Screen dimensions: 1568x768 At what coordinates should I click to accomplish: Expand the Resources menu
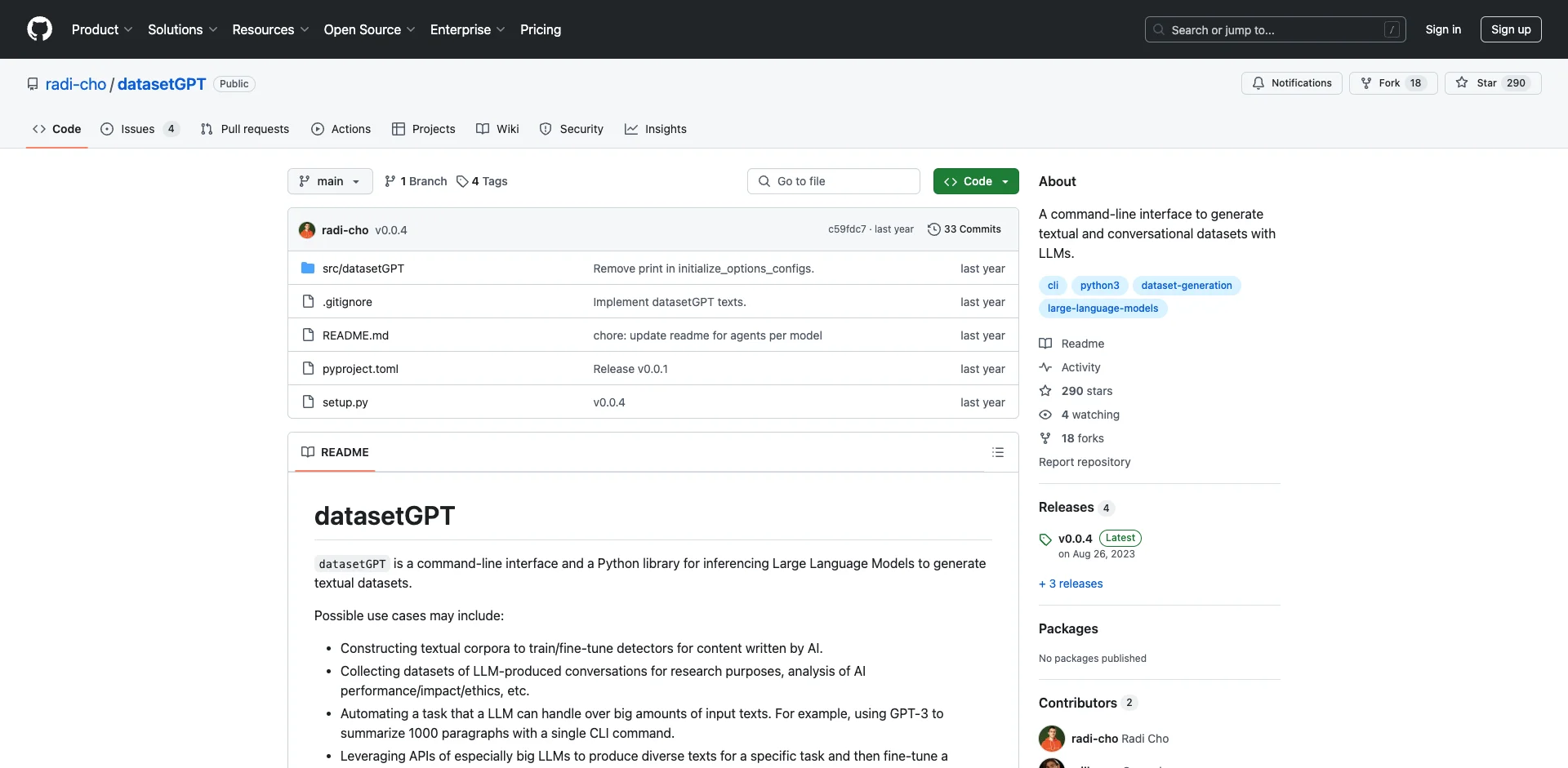pyautogui.click(x=270, y=29)
